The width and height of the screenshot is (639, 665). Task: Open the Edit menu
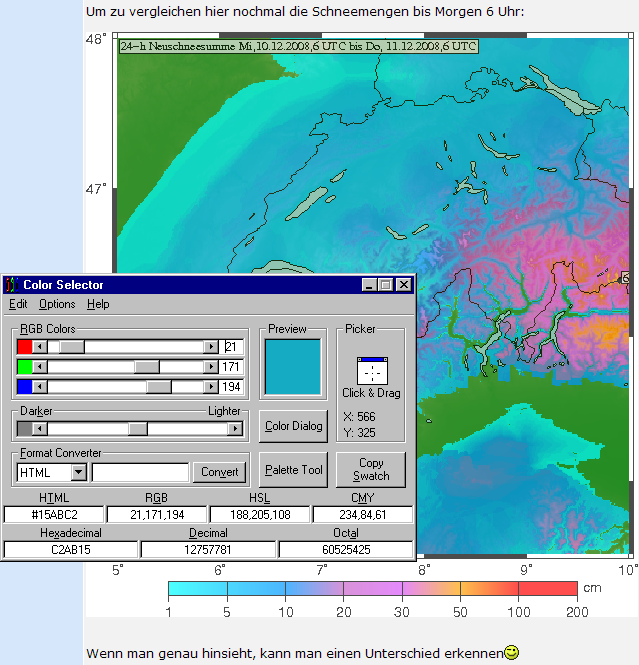pyautogui.click(x=18, y=304)
